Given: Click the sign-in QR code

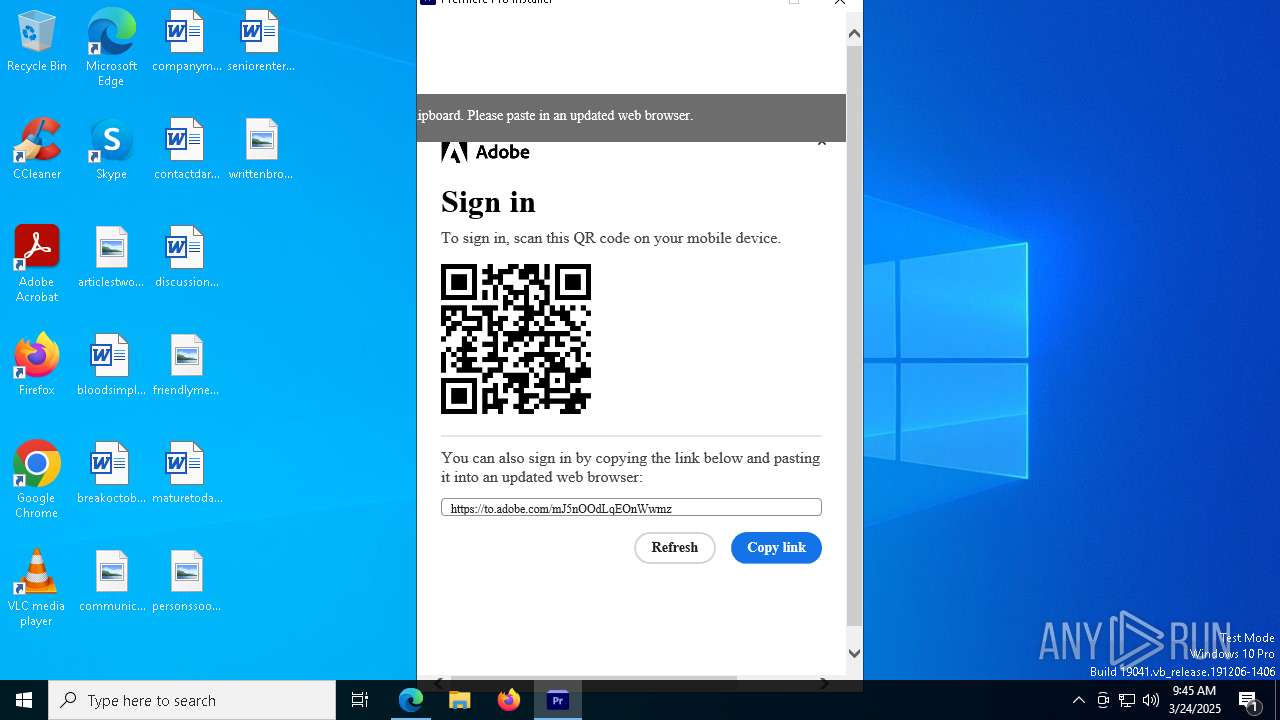Looking at the screenshot, I should 516,339.
